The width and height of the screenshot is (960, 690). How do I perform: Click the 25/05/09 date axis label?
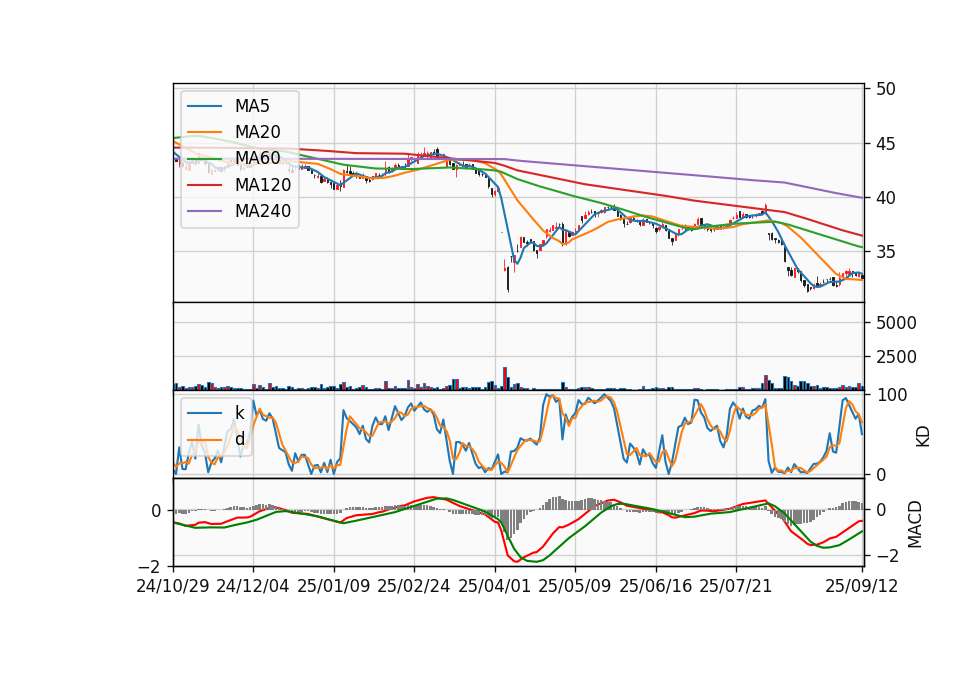click(x=575, y=586)
